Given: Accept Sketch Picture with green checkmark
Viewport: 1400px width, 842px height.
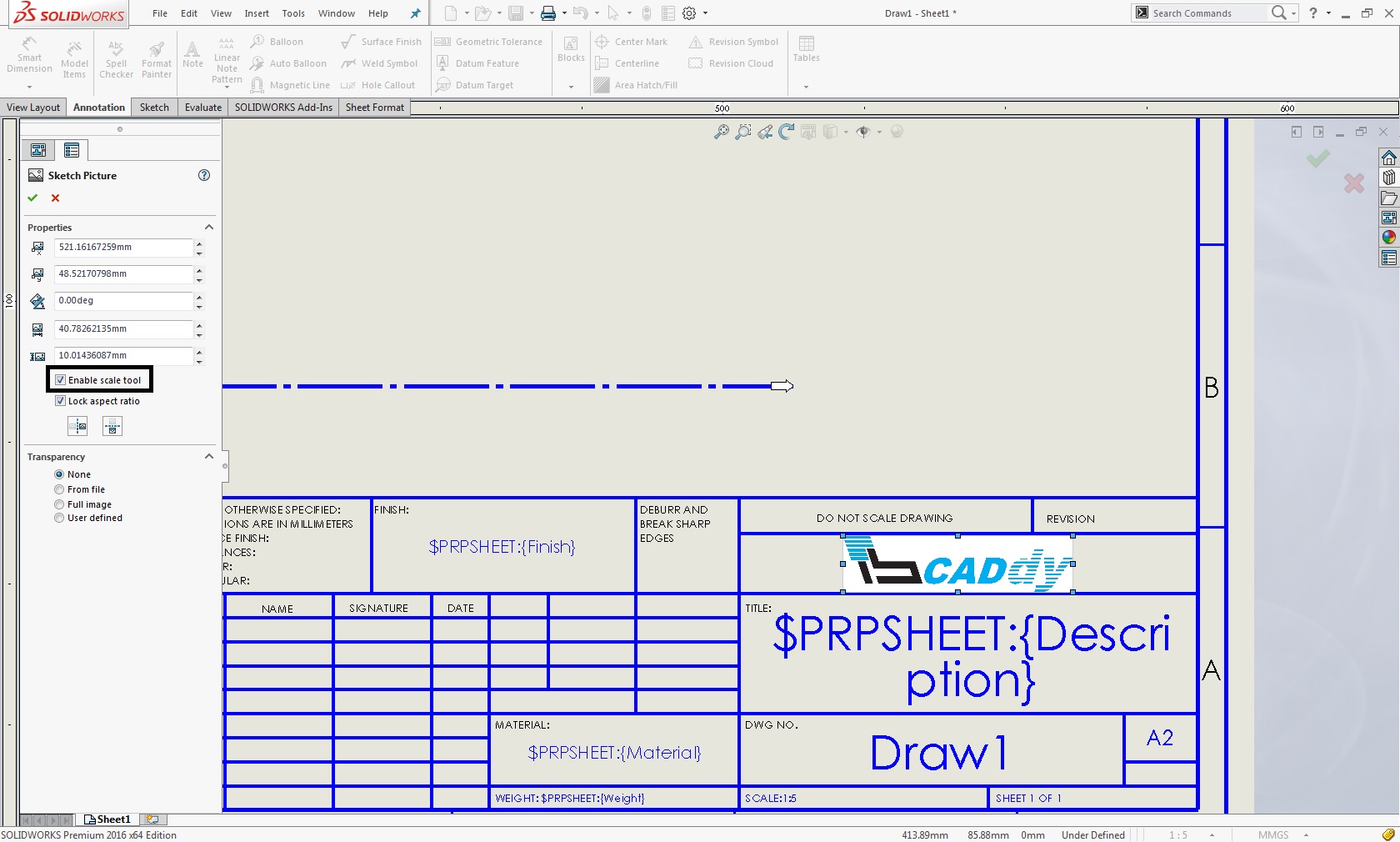Looking at the screenshot, I should pos(32,198).
